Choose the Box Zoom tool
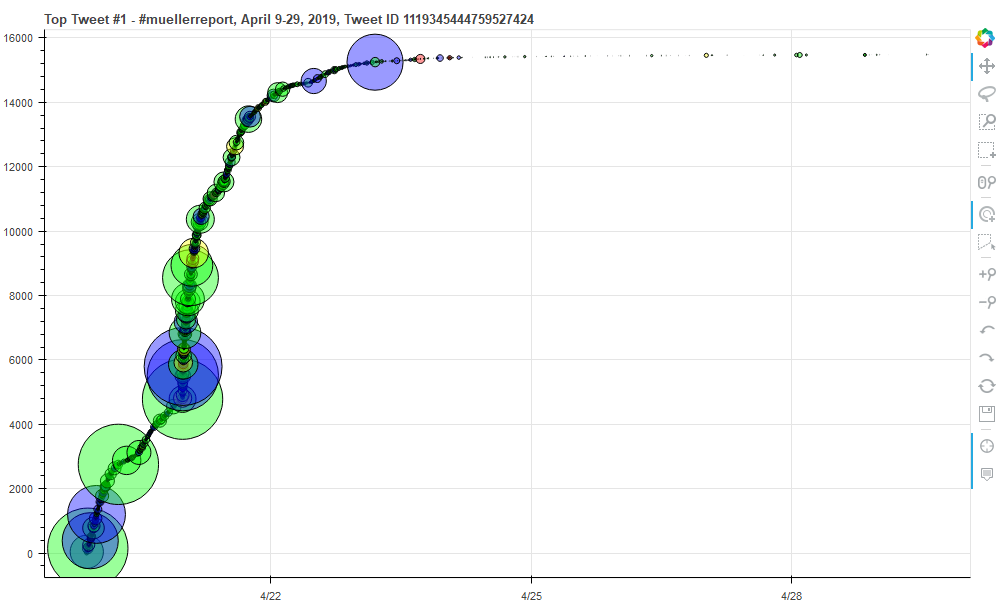This screenshot has height=600, width=1000. pyautogui.click(x=986, y=122)
